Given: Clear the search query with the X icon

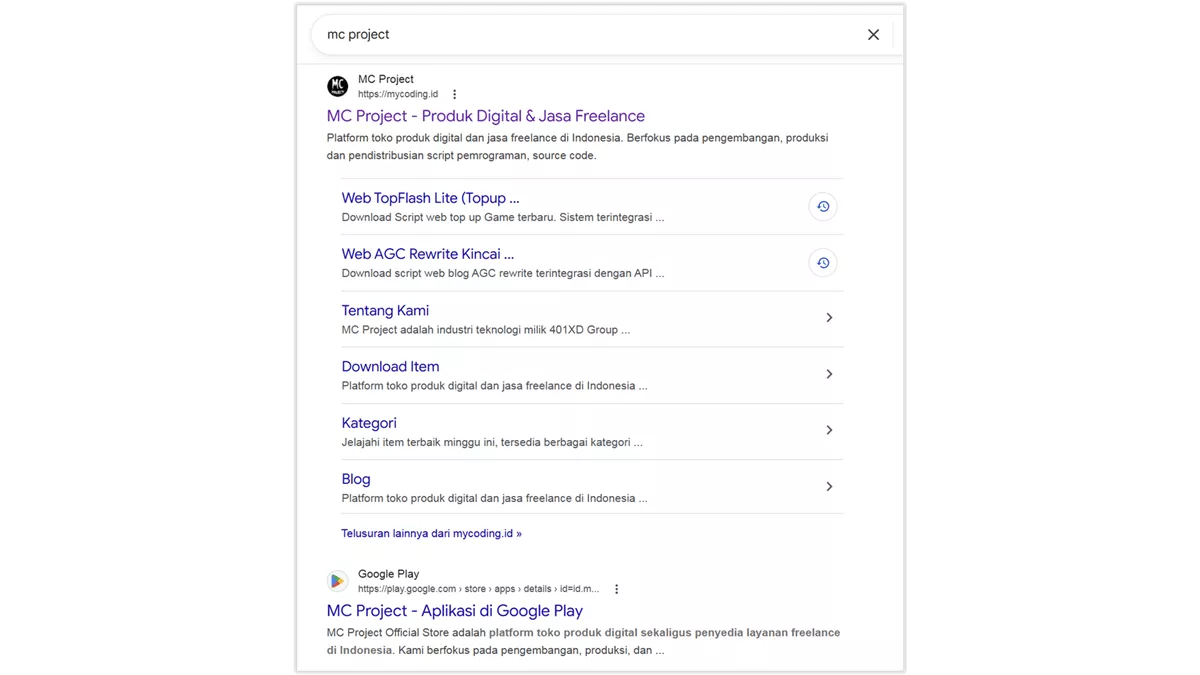Looking at the screenshot, I should (872, 34).
